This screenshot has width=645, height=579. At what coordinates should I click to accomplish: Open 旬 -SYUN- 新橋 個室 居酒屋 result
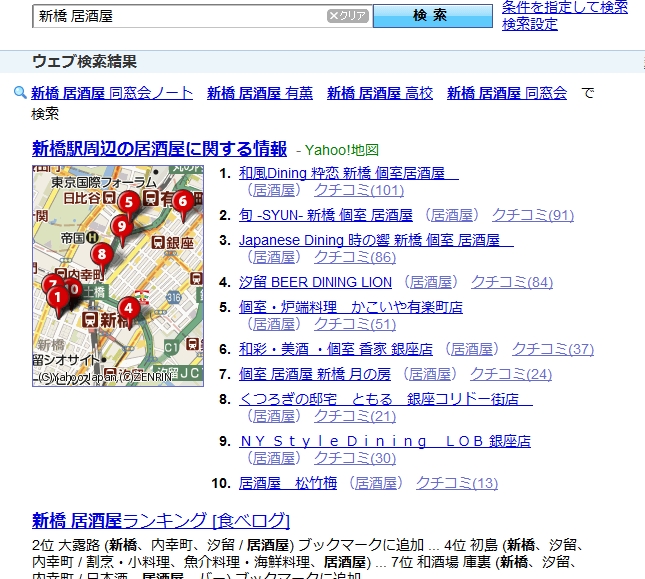pos(326,215)
